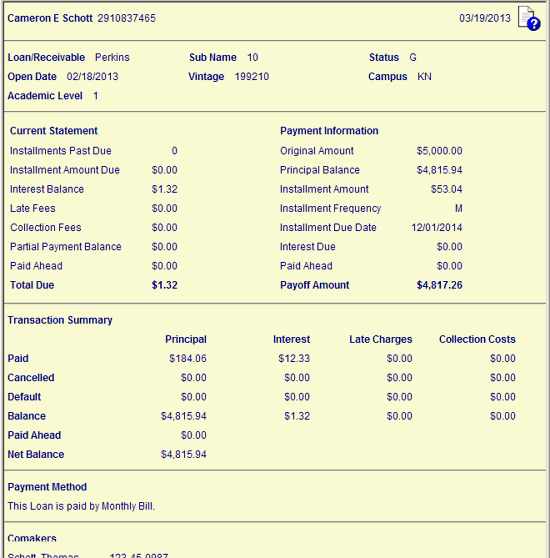Image resolution: width=550 pixels, height=558 pixels.
Task: Open the document help icon
Action: pos(529,18)
